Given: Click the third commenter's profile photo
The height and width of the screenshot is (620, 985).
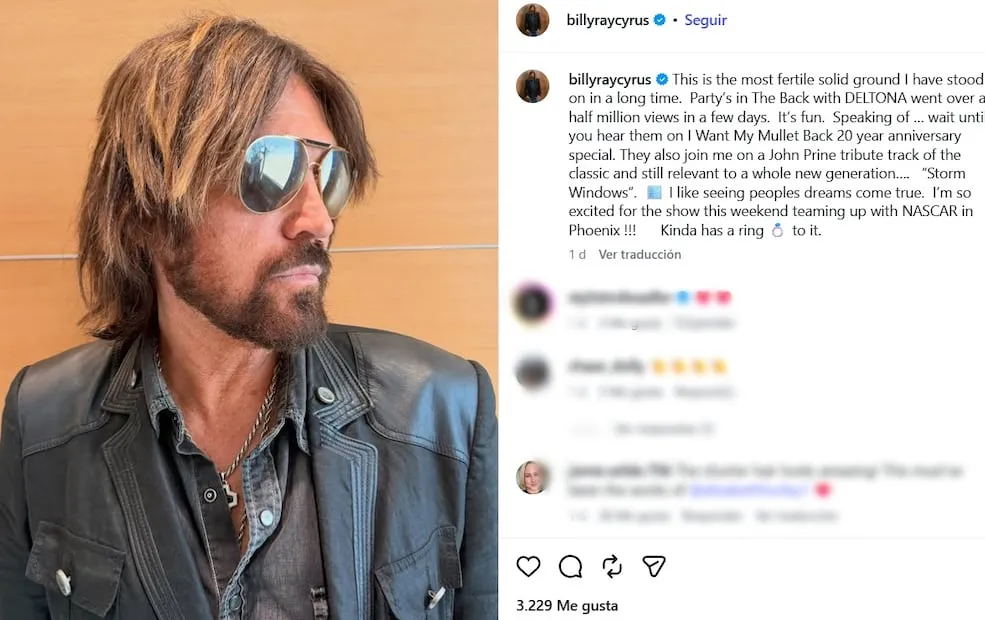Looking at the screenshot, I should [533, 477].
